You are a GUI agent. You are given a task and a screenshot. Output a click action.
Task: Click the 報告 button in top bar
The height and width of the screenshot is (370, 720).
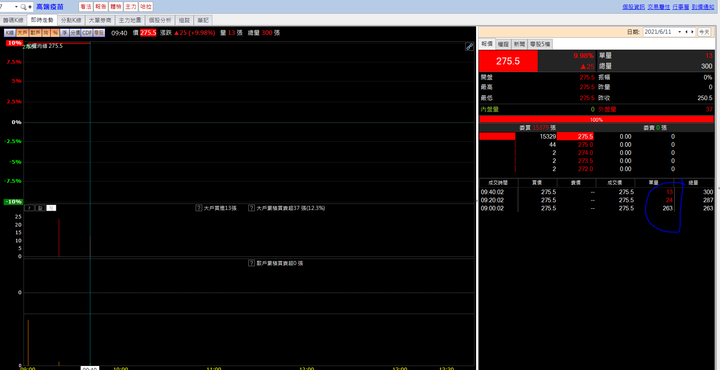(x=101, y=7)
